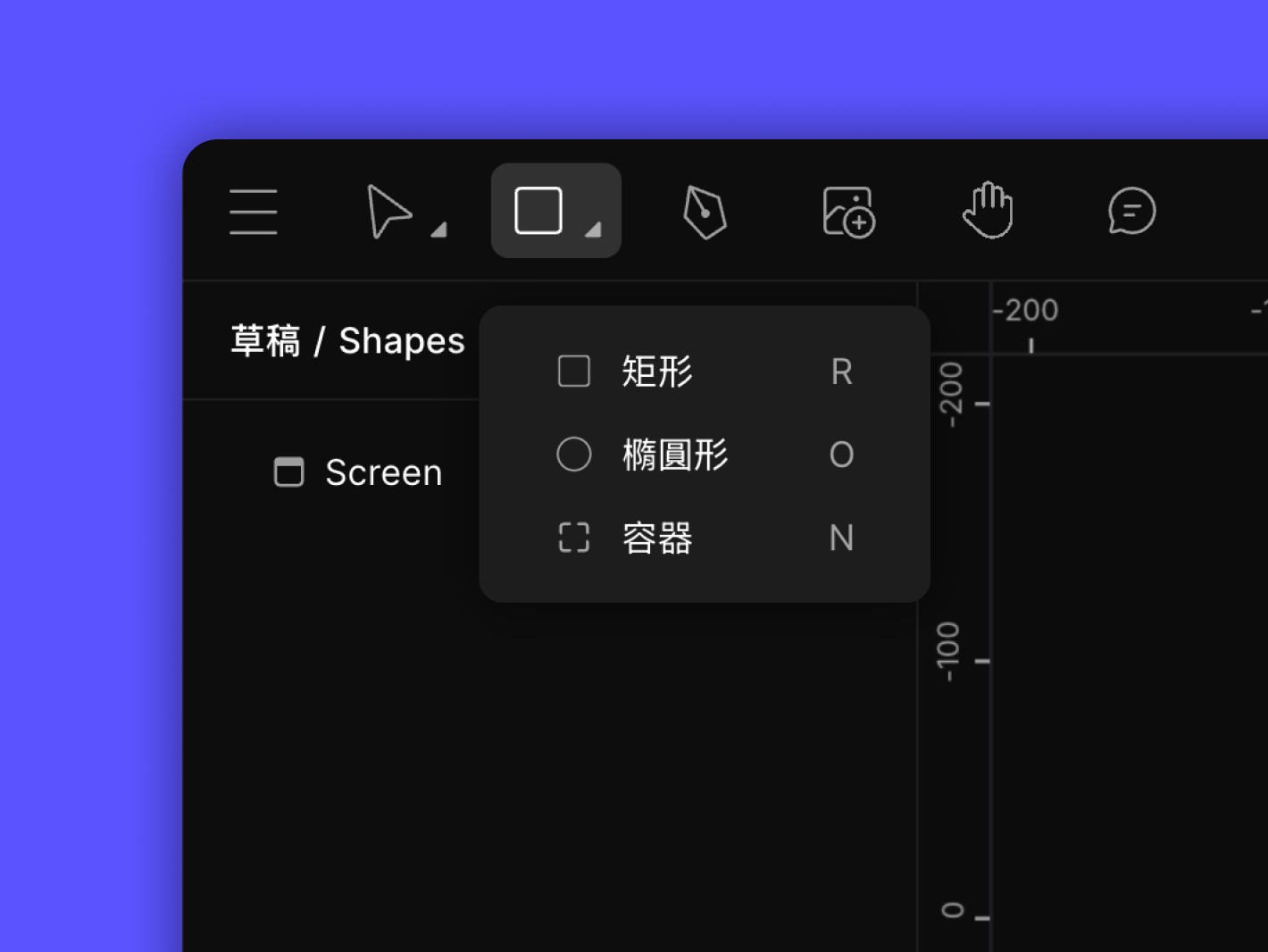Screen dimensions: 1268x952
Task: Click the Screen frame layer icon
Action: pos(288,472)
